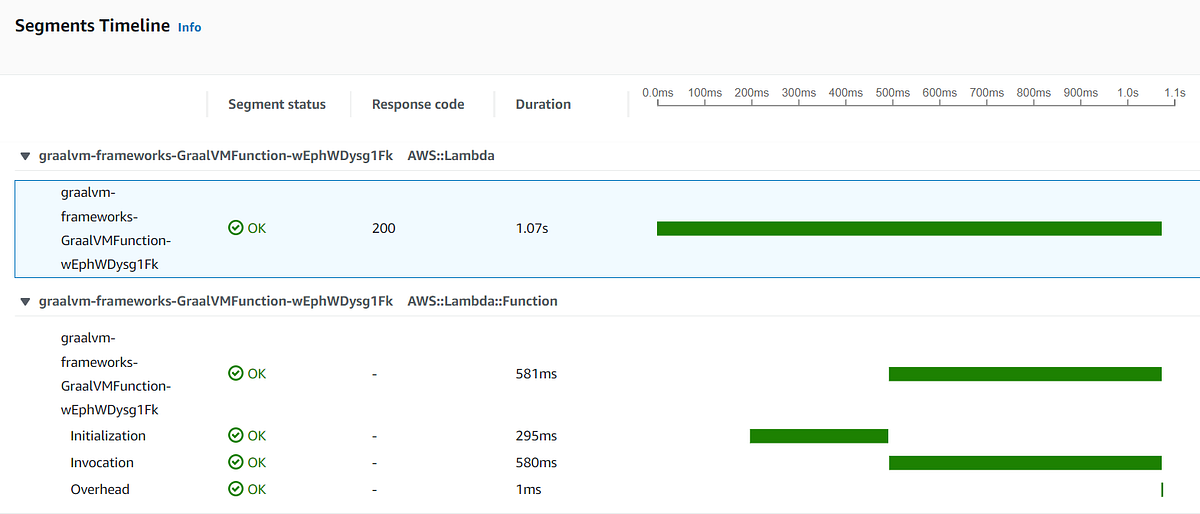
Task: Click the Duration column header
Action: (x=543, y=104)
